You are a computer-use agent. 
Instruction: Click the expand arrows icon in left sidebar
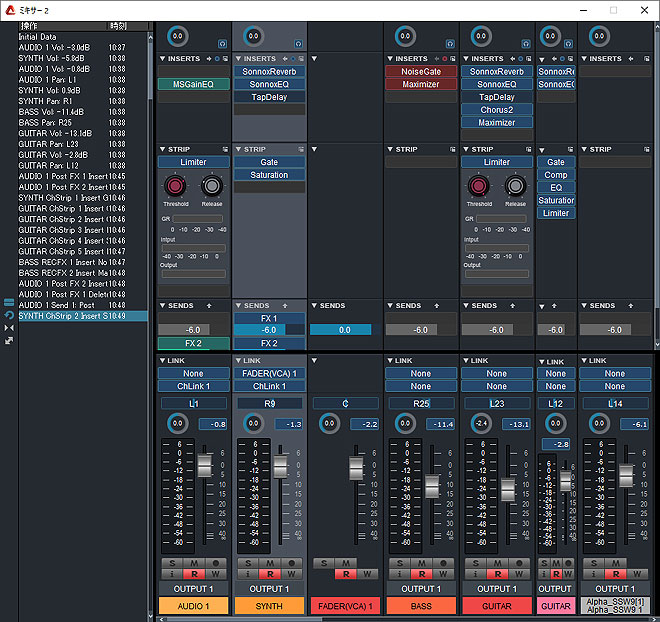pyautogui.click(x=9, y=340)
